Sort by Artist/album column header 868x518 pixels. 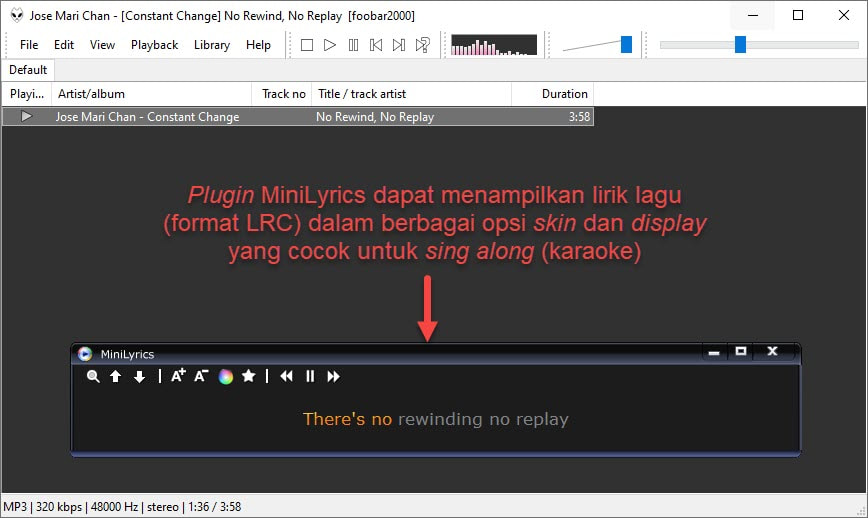(x=152, y=94)
